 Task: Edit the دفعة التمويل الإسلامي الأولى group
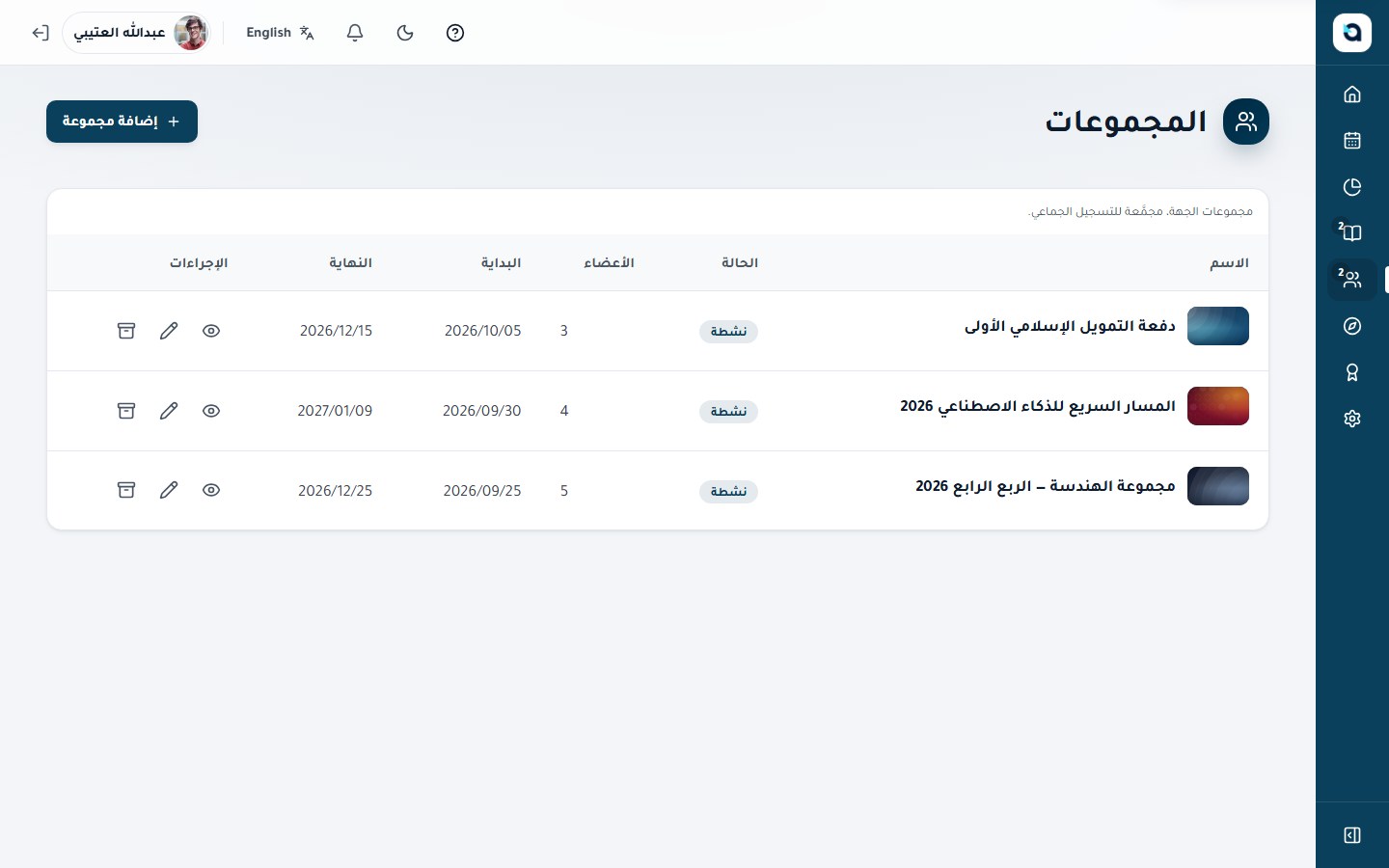(169, 331)
